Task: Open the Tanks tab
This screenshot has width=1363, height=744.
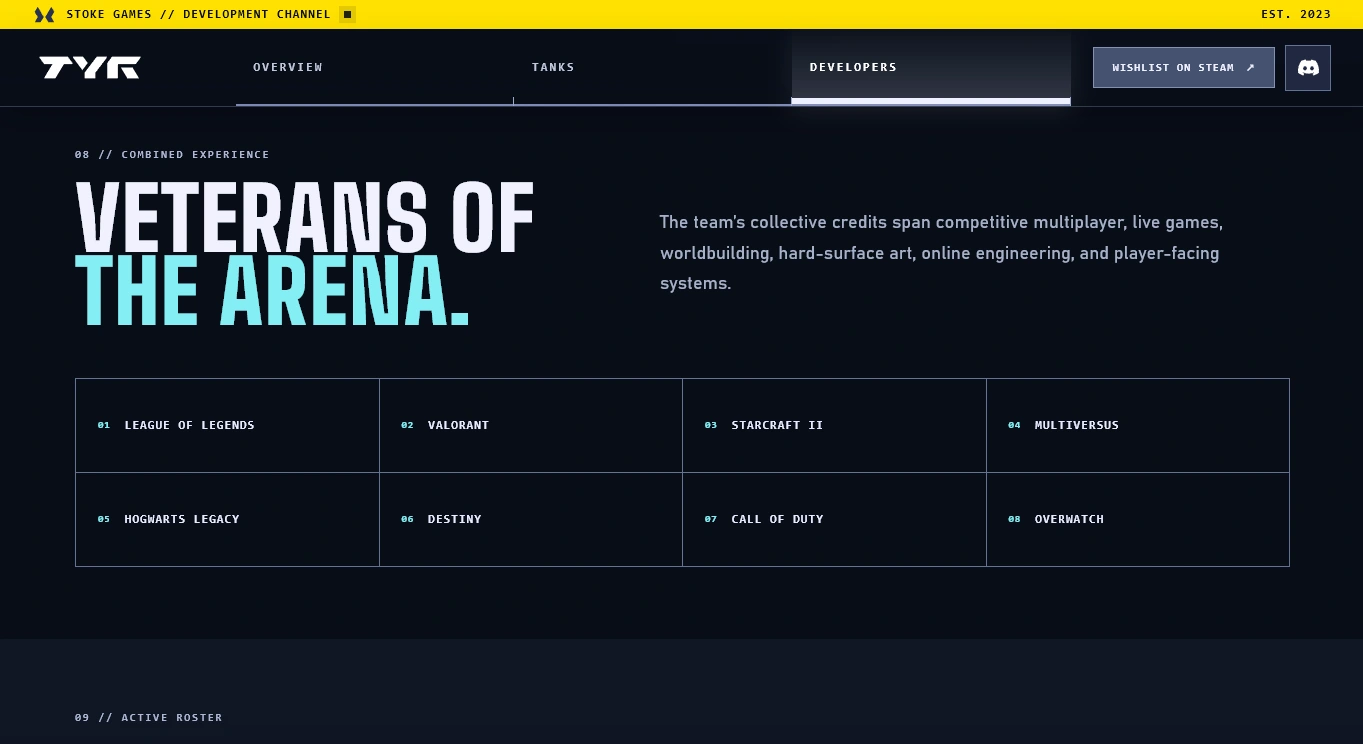Action: 652,68
